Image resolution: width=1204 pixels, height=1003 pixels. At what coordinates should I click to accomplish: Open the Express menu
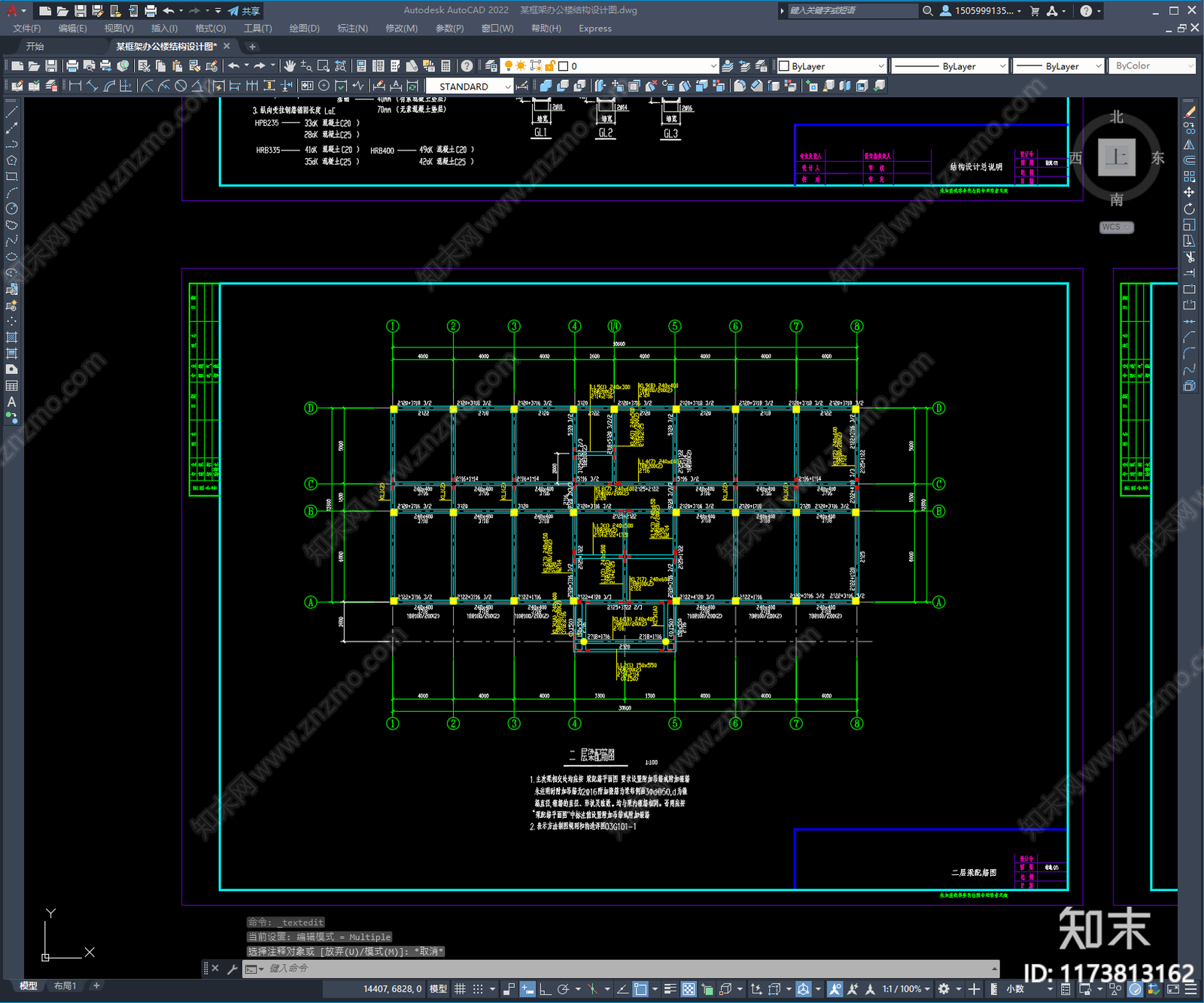(595, 29)
